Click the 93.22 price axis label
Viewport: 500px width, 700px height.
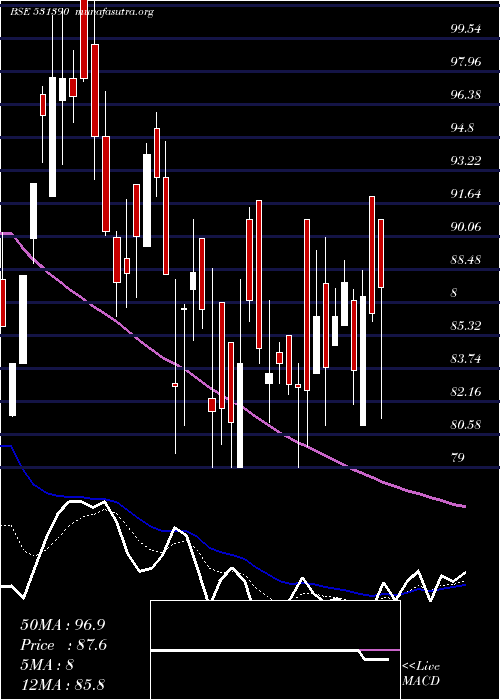click(x=466, y=161)
